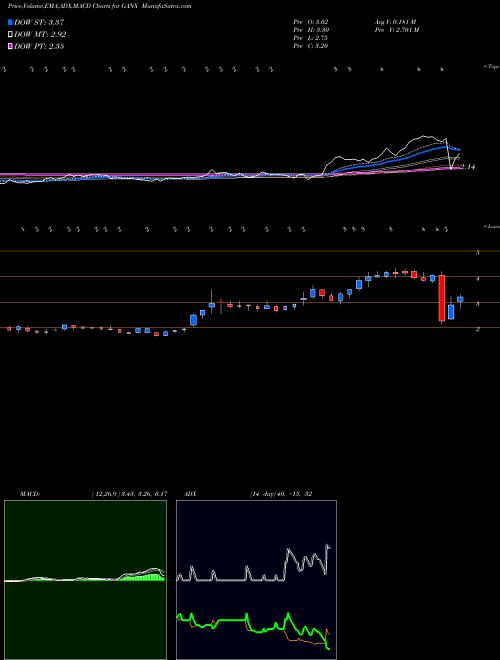500x660 pixels.
Task: Click the Pre L: 2.73 value
Action: pos(311,38)
